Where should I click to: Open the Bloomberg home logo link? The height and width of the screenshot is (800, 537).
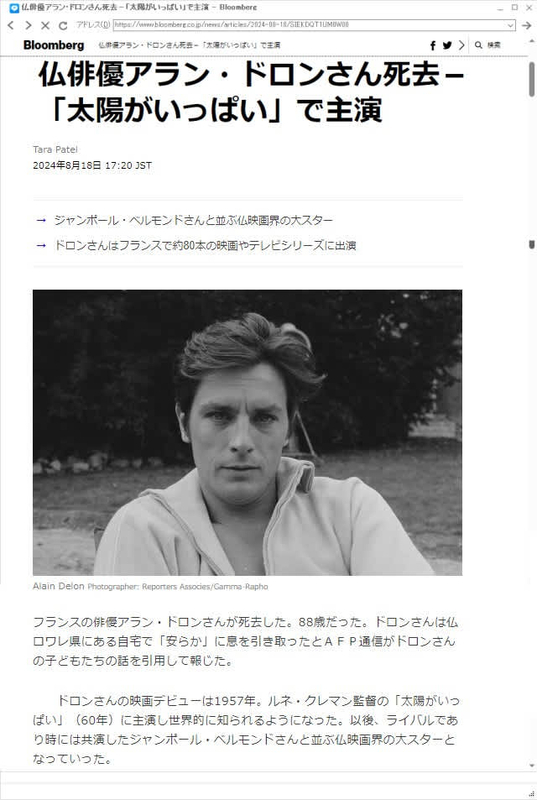[x=54, y=45]
